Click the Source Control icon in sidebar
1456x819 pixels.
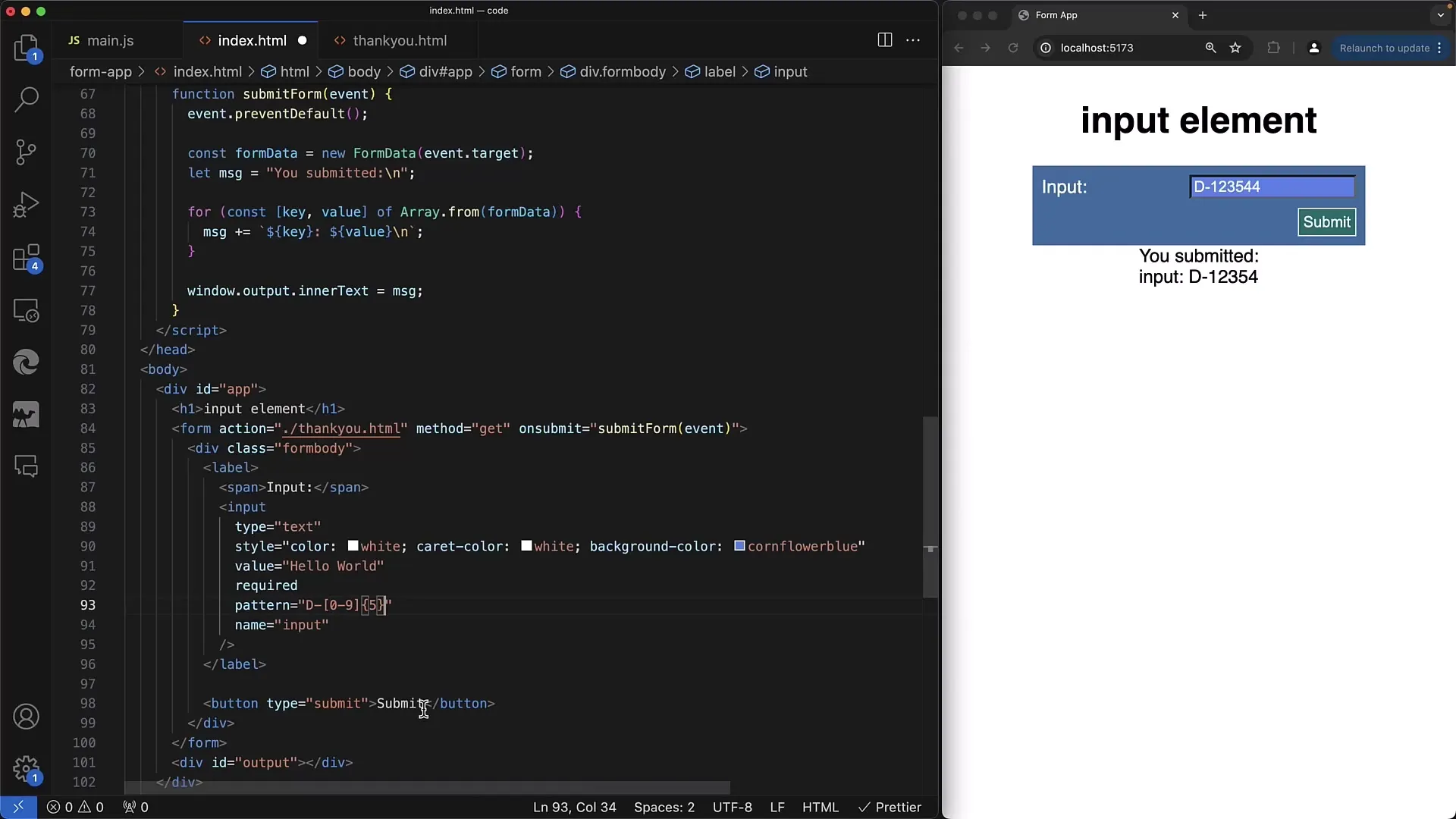tap(27, 150)
